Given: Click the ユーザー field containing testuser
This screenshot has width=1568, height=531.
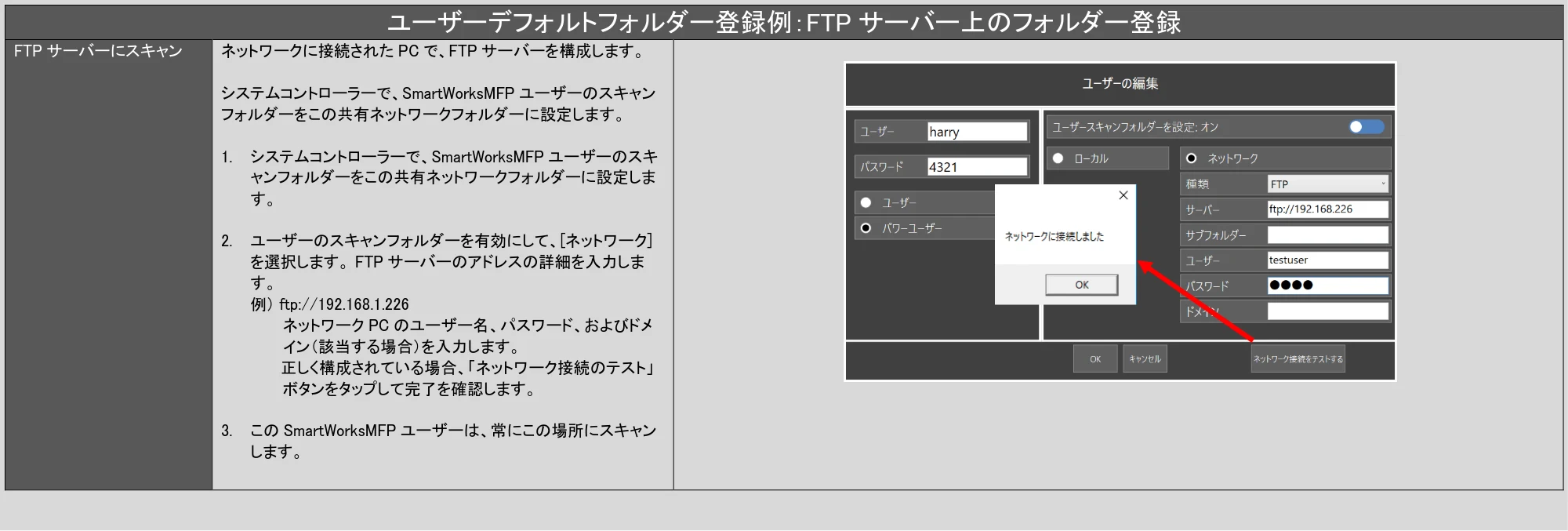Looking at the screenshot, I should pos(1327,260).
